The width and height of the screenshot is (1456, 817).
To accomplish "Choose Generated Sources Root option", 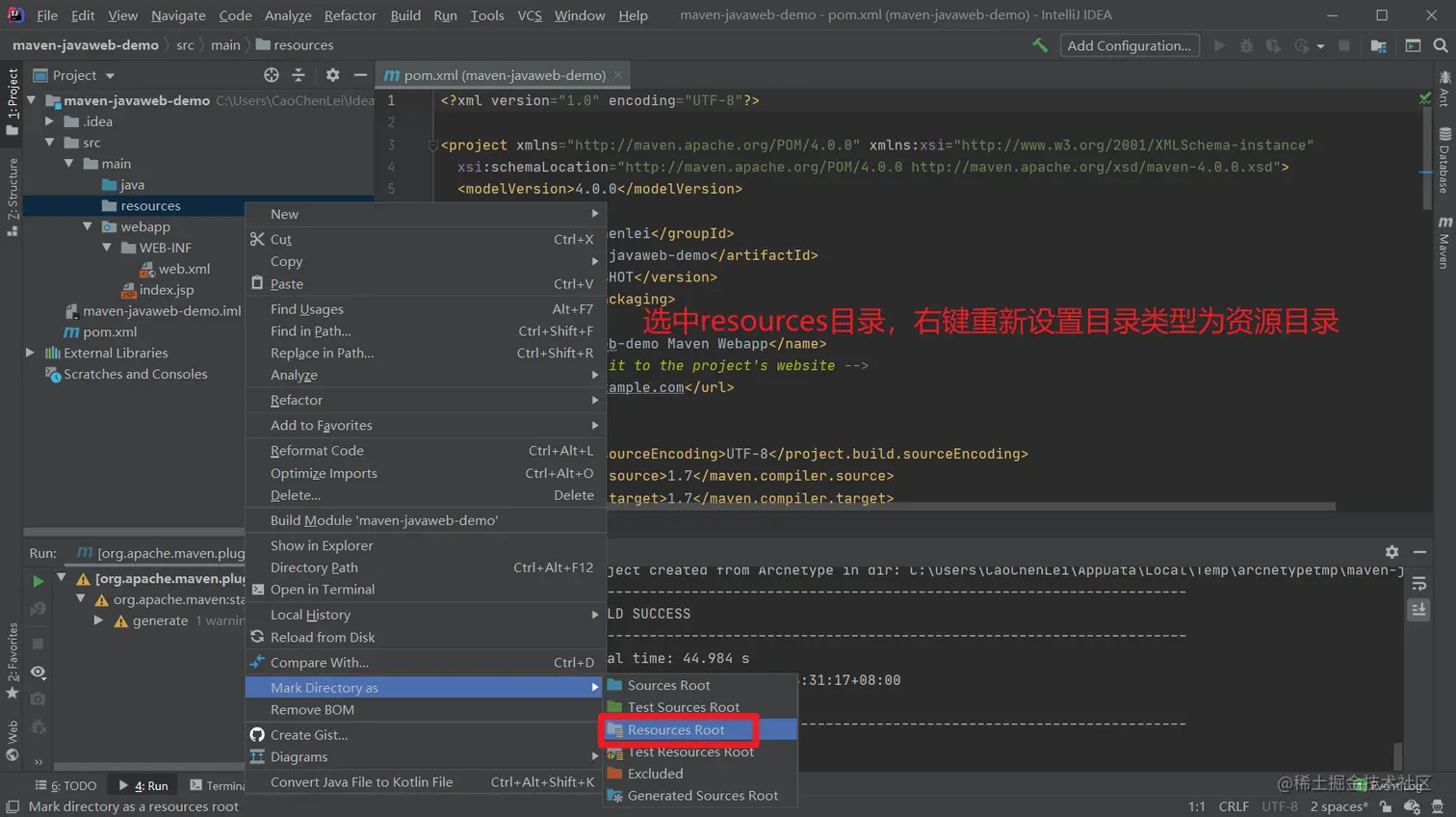I will tap(700, 796).
